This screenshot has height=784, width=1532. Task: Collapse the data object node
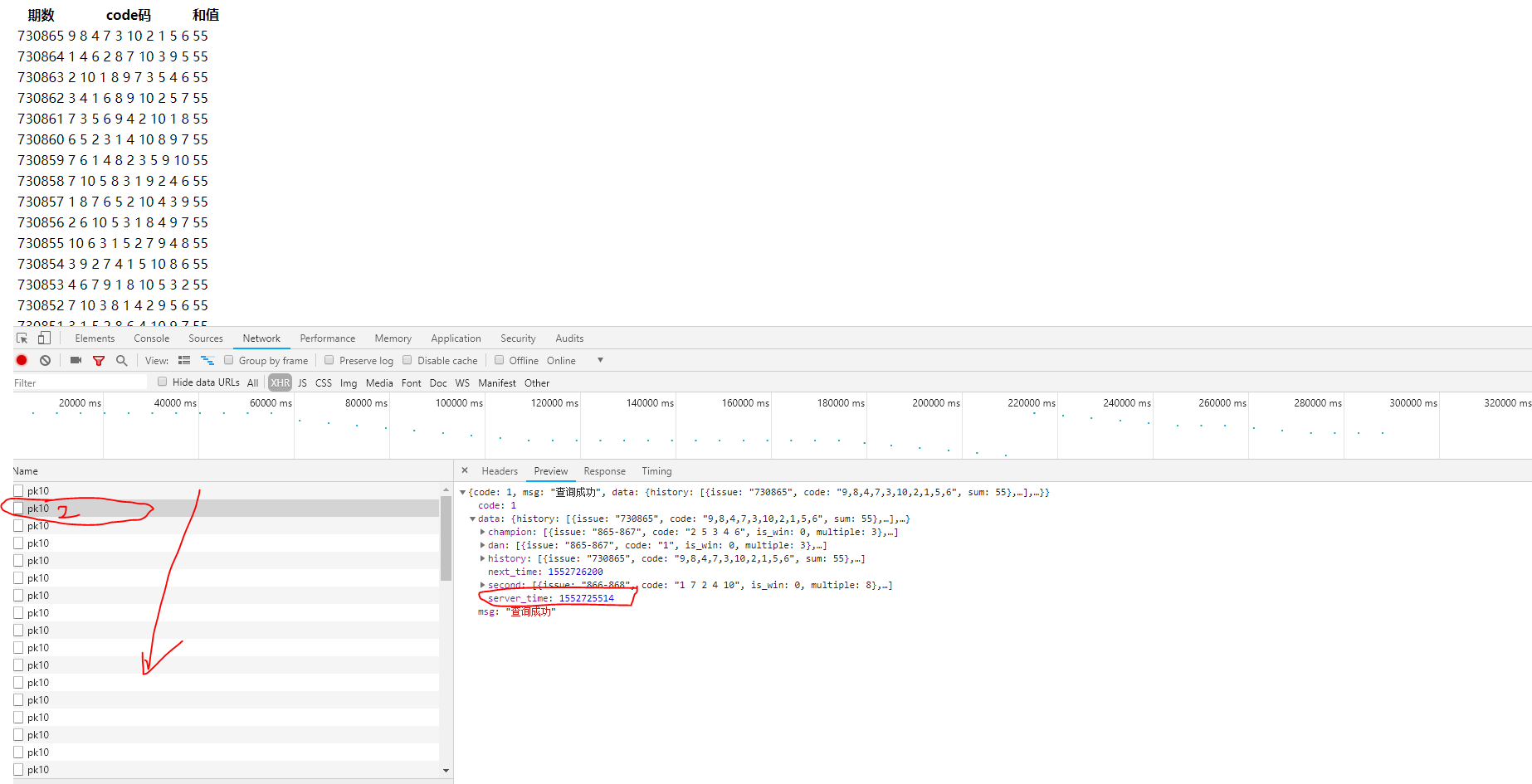[473, 519]
